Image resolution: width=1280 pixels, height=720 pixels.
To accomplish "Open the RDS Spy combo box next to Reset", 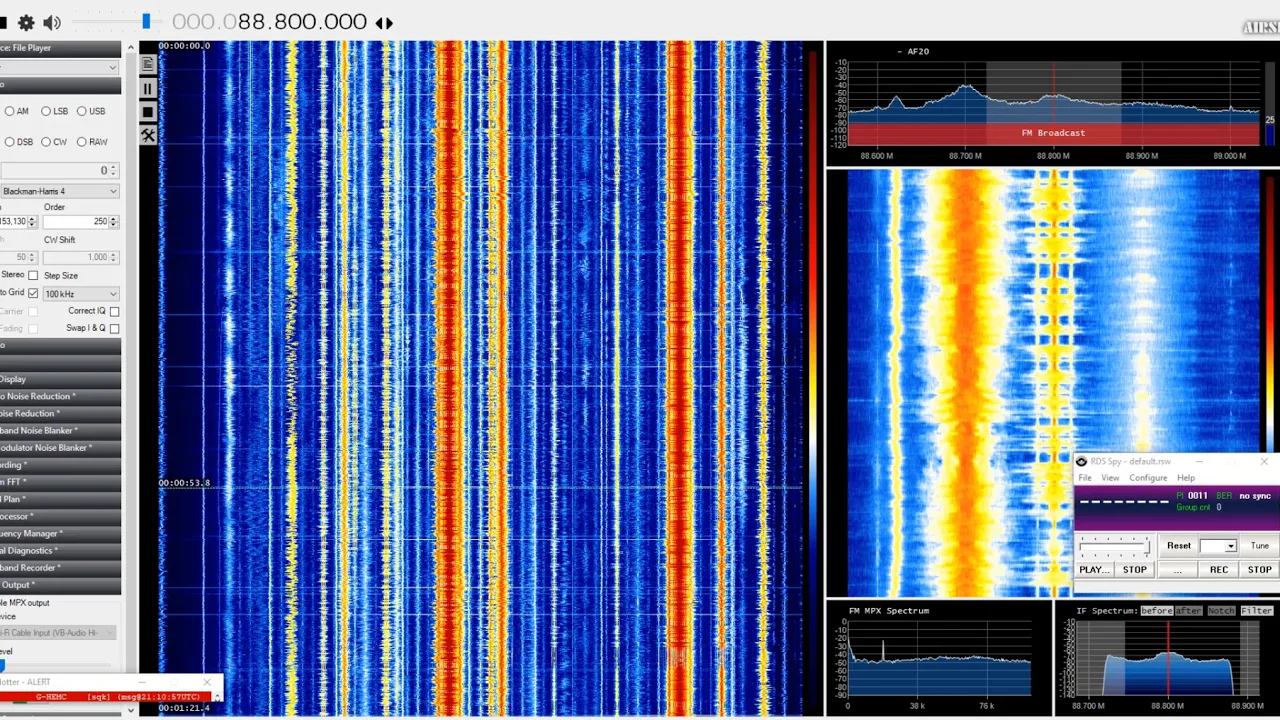I will (1218, 546).
